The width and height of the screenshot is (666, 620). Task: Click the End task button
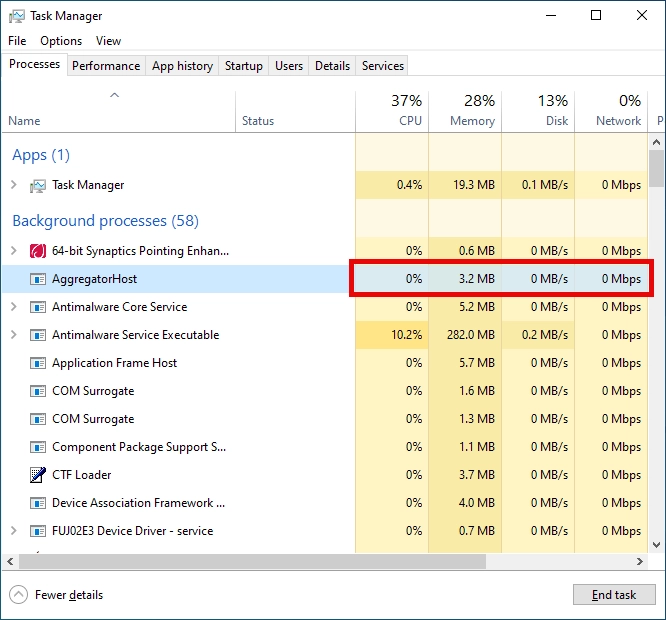(x=614, y=595)
